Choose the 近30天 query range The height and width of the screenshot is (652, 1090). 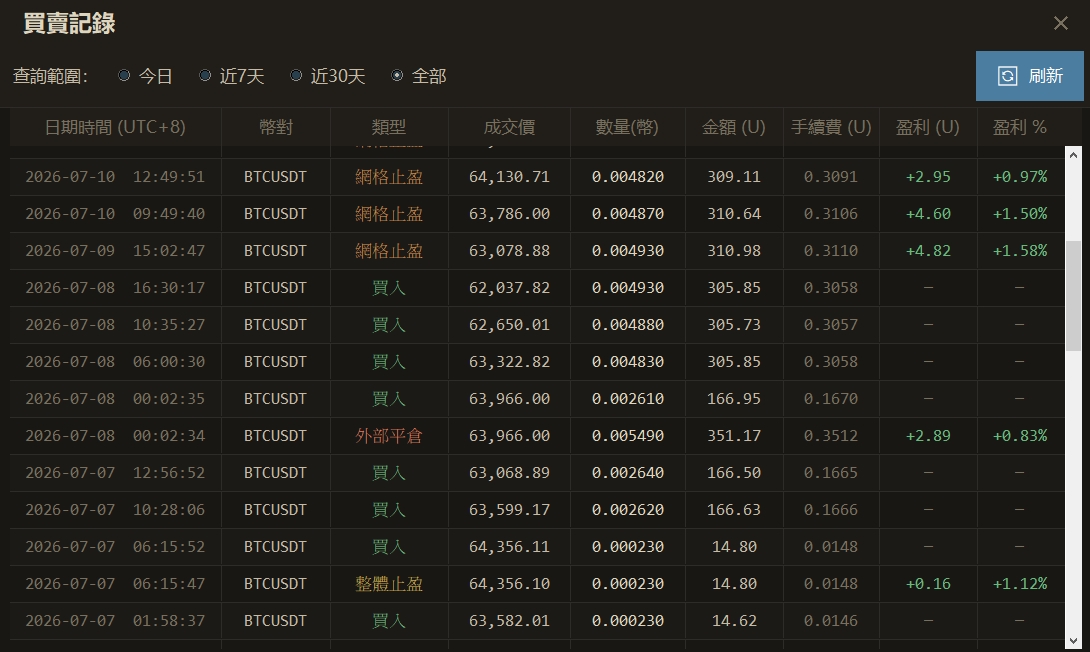327,76
